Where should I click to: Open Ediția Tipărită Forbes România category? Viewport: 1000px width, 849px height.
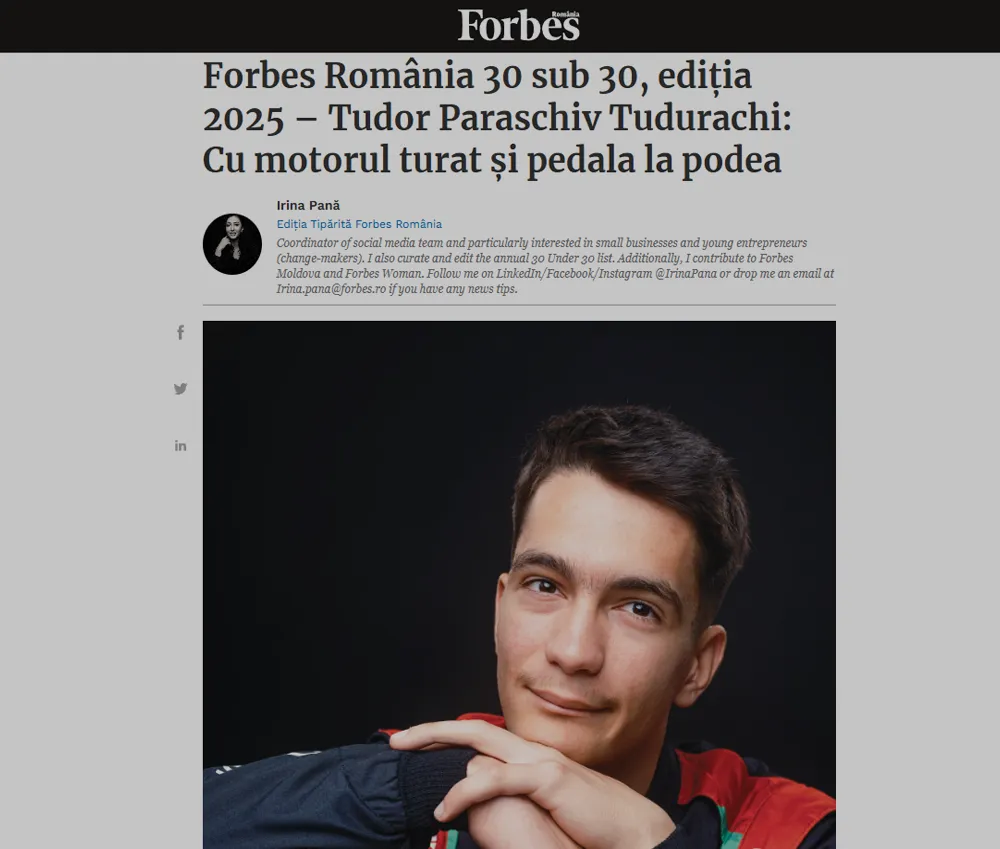(x=359, y=224)
